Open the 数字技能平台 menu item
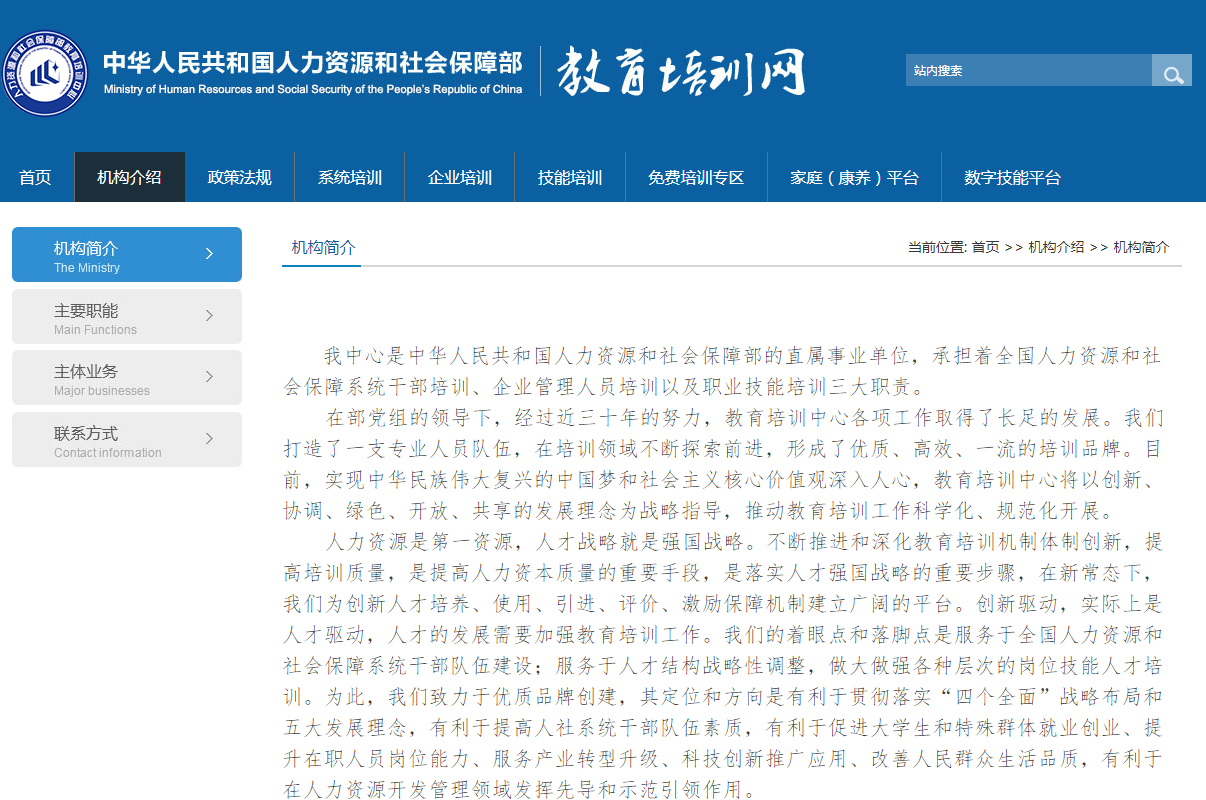1206x800 pixels. point(1012,178)
